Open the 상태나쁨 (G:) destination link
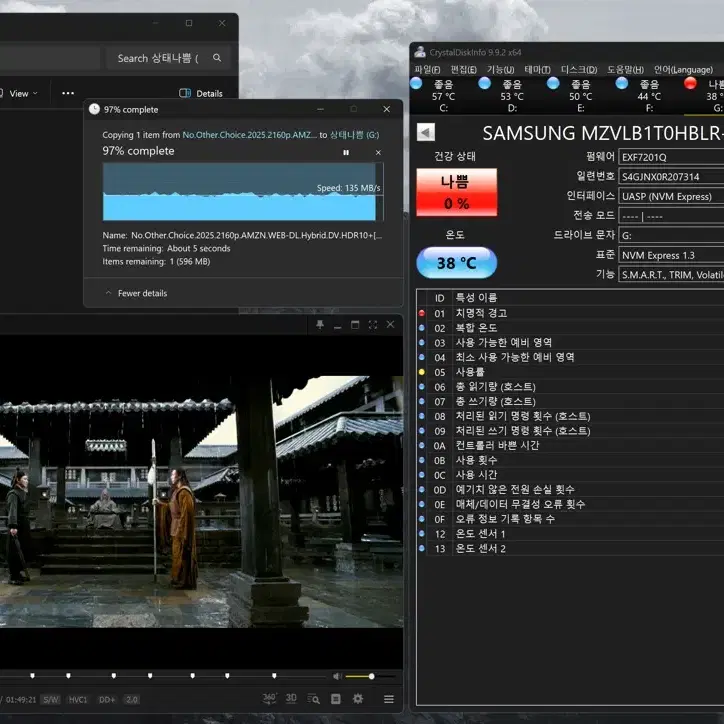Viewport: 724px width, 724px height. click(354, 135)
